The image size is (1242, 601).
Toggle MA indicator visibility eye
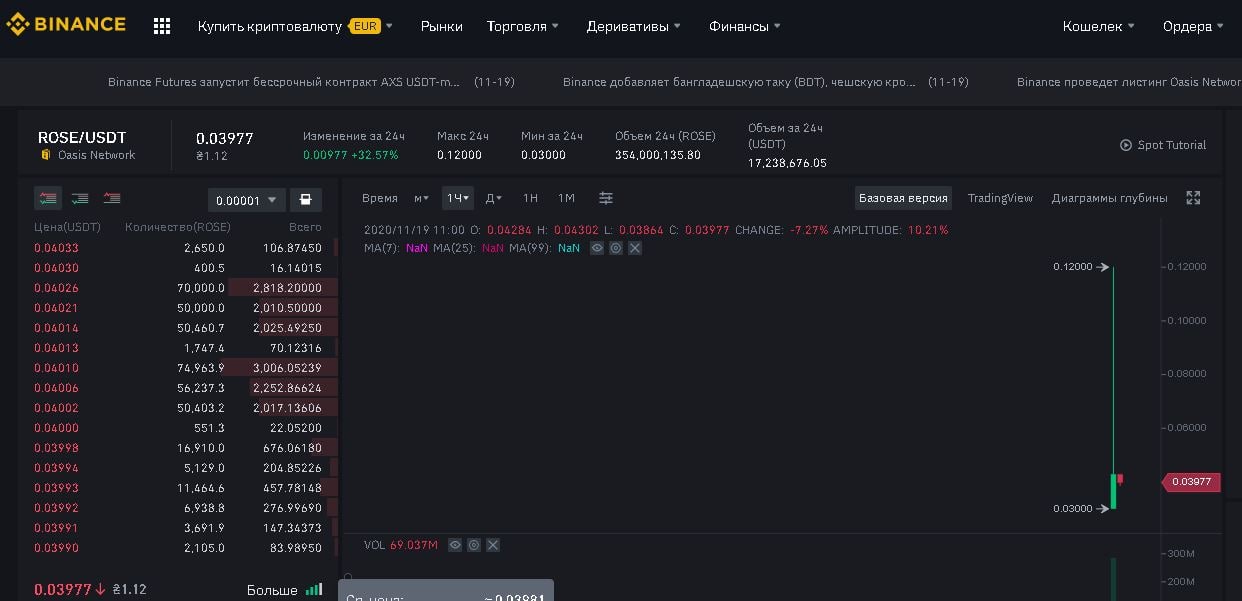tap(597, 248)
